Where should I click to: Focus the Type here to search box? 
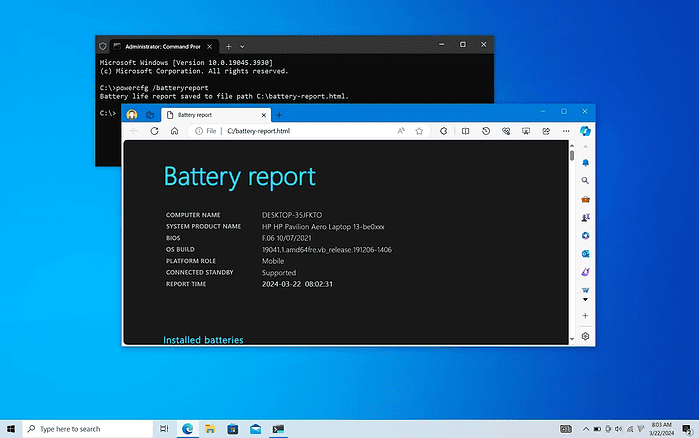(x=88, y=429)
